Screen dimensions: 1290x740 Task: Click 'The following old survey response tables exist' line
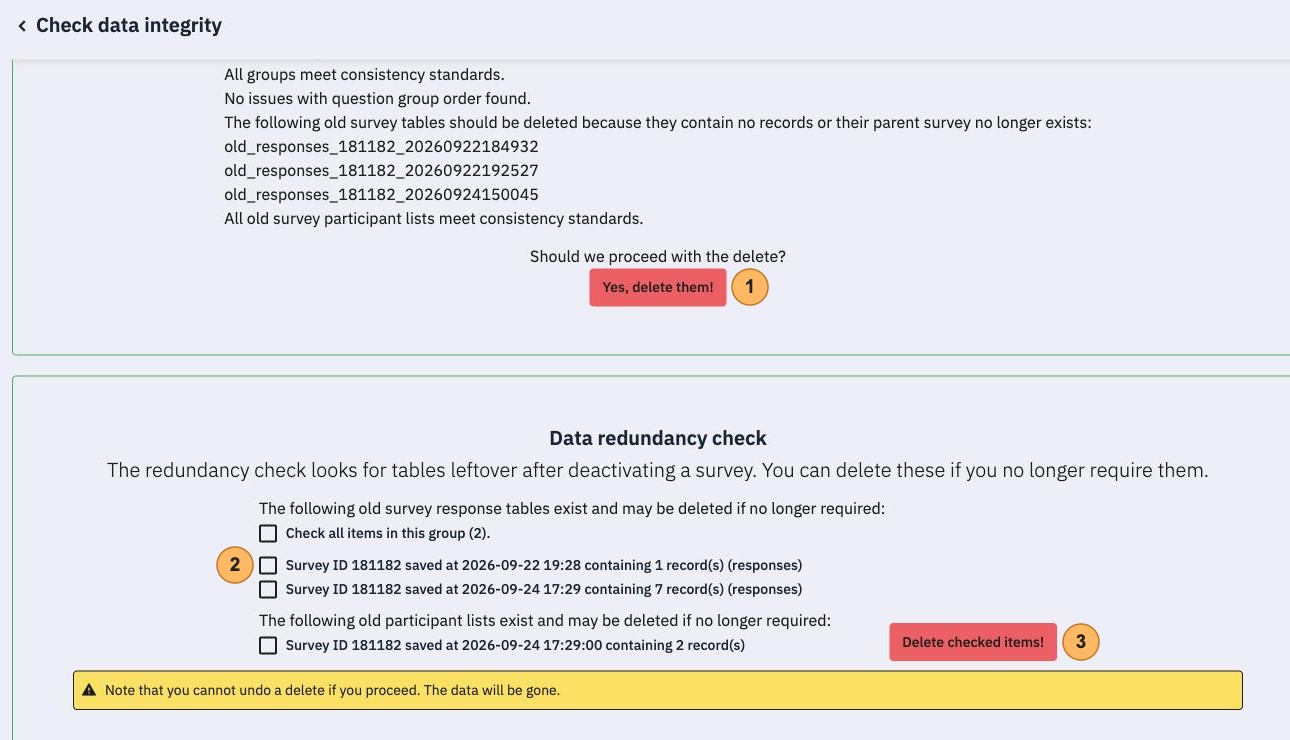572,508
